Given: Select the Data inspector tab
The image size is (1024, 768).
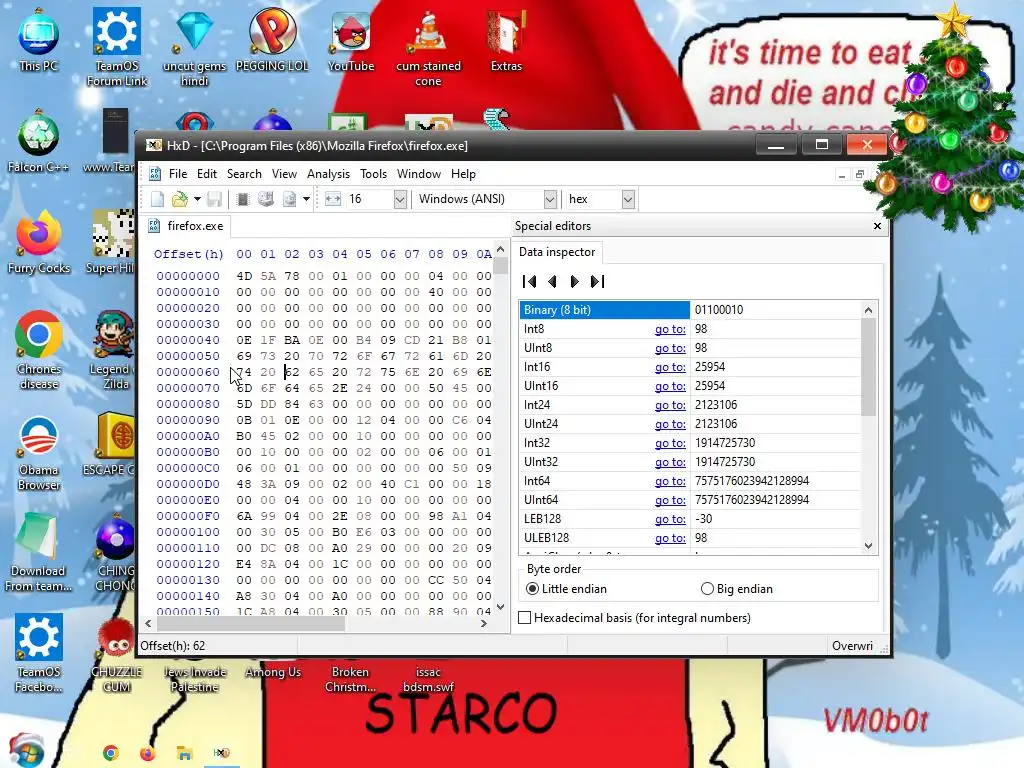Looking at the screenshot, I should tap(557, 252).
